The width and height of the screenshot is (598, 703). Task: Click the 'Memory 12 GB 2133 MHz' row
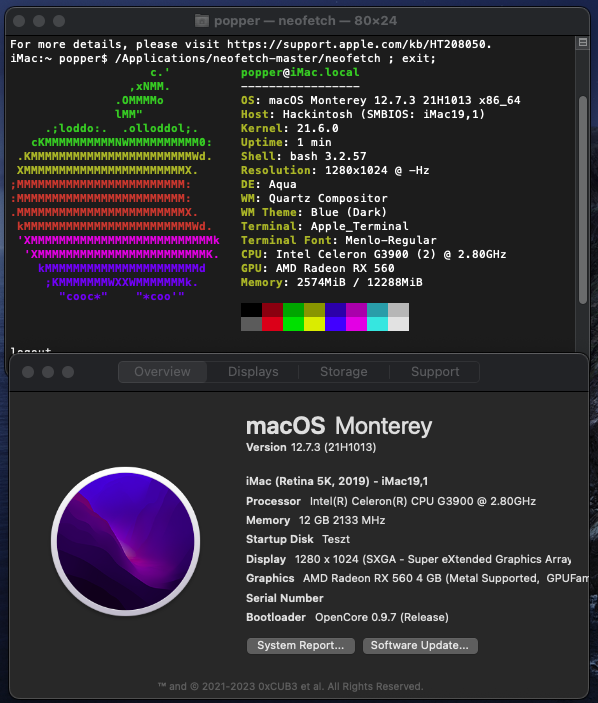(316, 520)
